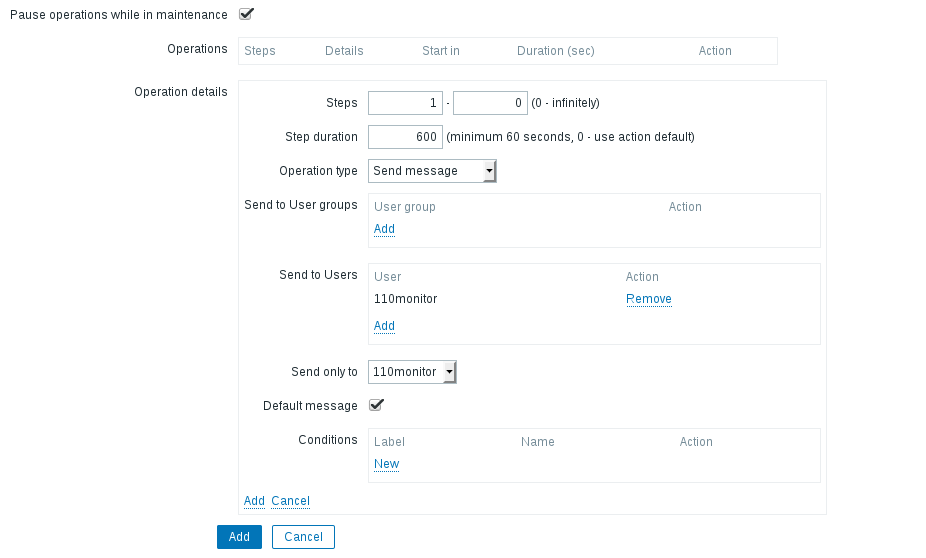Screen dimensions: 926x558
Task: Click the Action header in Operations table
Action: tap(715, 51)
